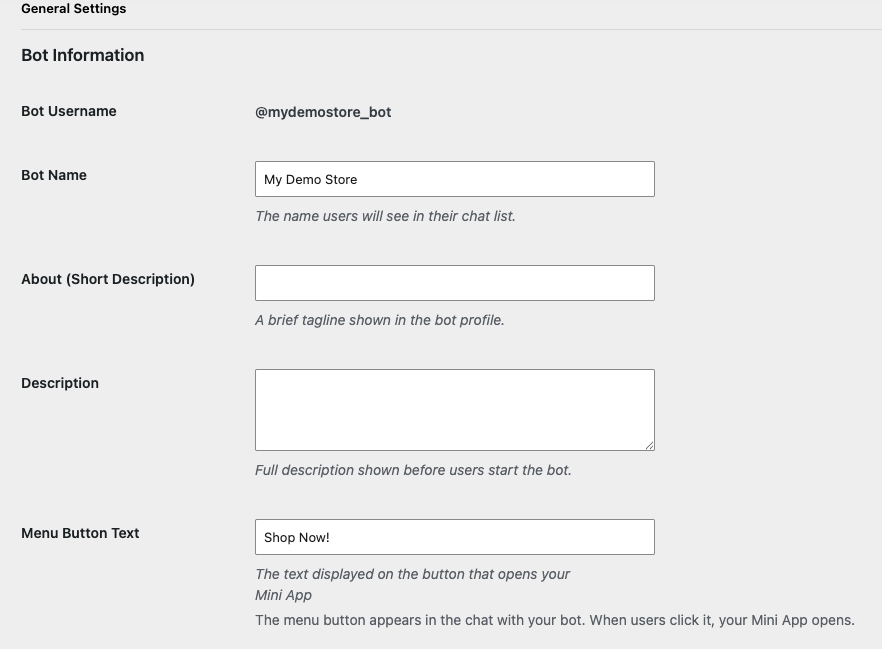
Task: Click the General Settings section title
Action: 74,9
